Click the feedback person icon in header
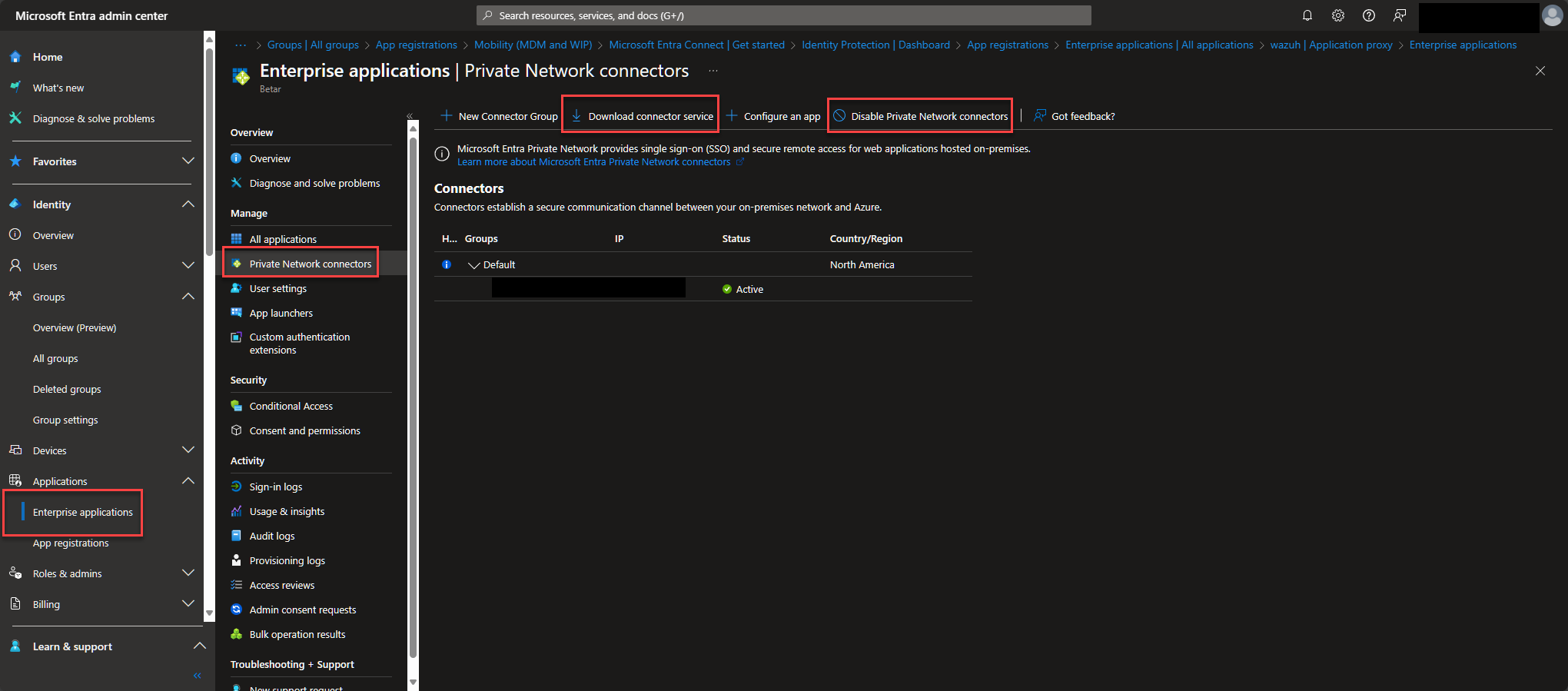The image size is (1568, 691). click(1400, 15)
